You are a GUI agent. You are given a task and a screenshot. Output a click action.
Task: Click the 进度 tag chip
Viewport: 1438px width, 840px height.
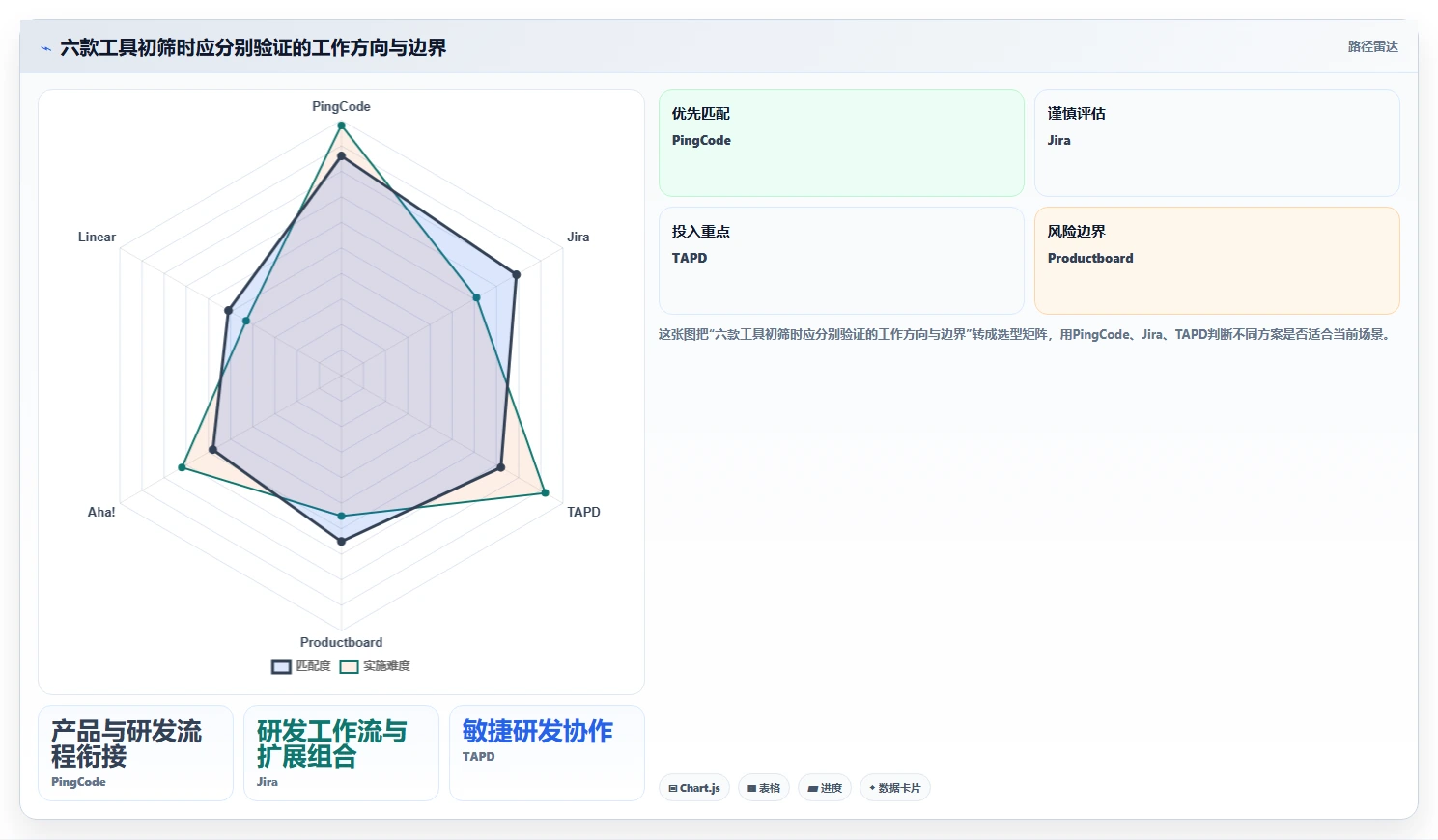click(824, 788)
